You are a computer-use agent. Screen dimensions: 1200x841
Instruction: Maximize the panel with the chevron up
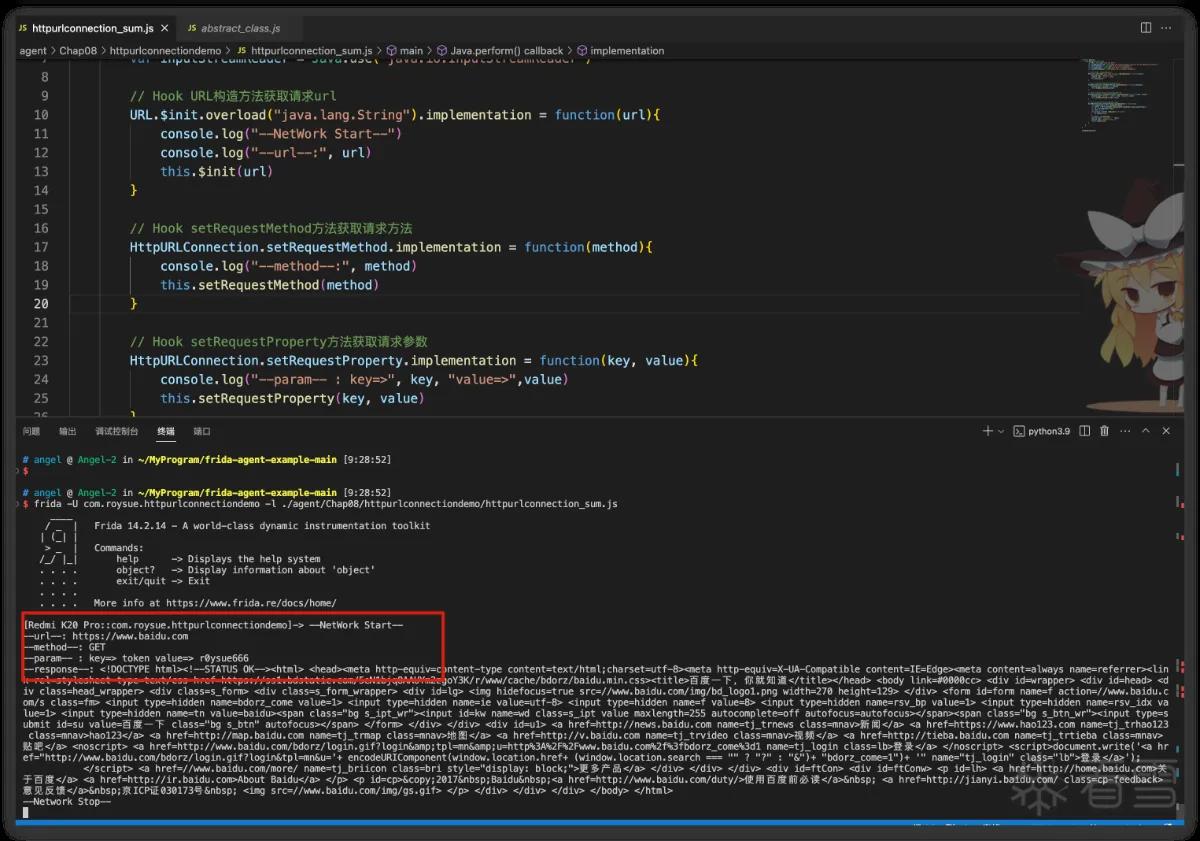coord(1147,431)
